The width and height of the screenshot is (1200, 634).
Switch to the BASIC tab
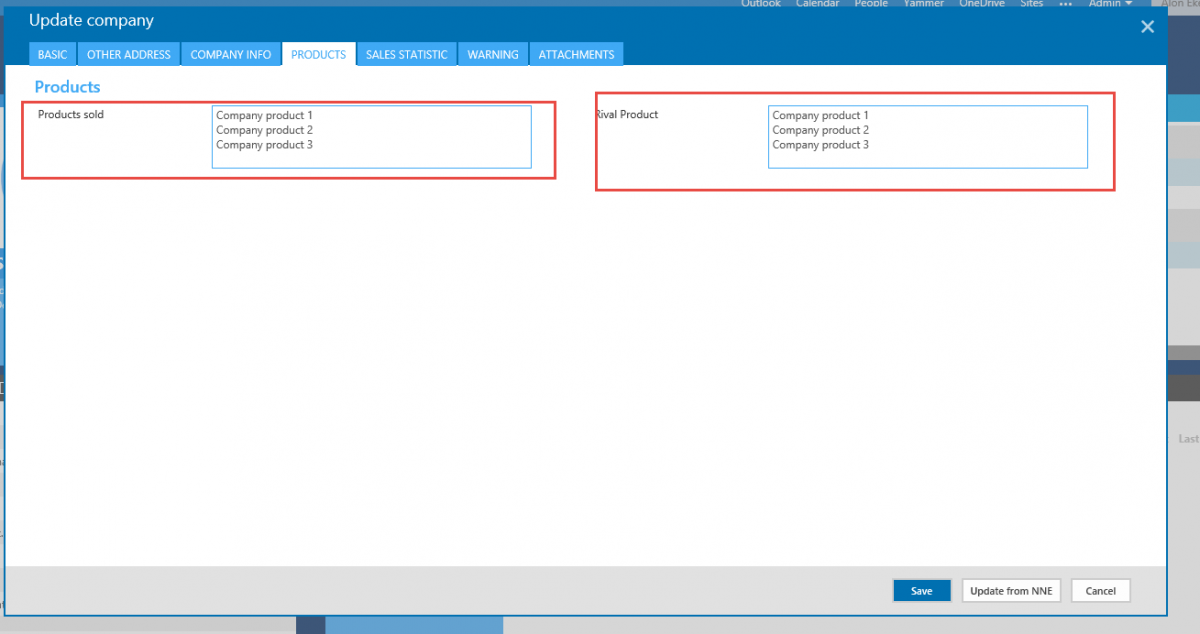(x=52, y=55)
